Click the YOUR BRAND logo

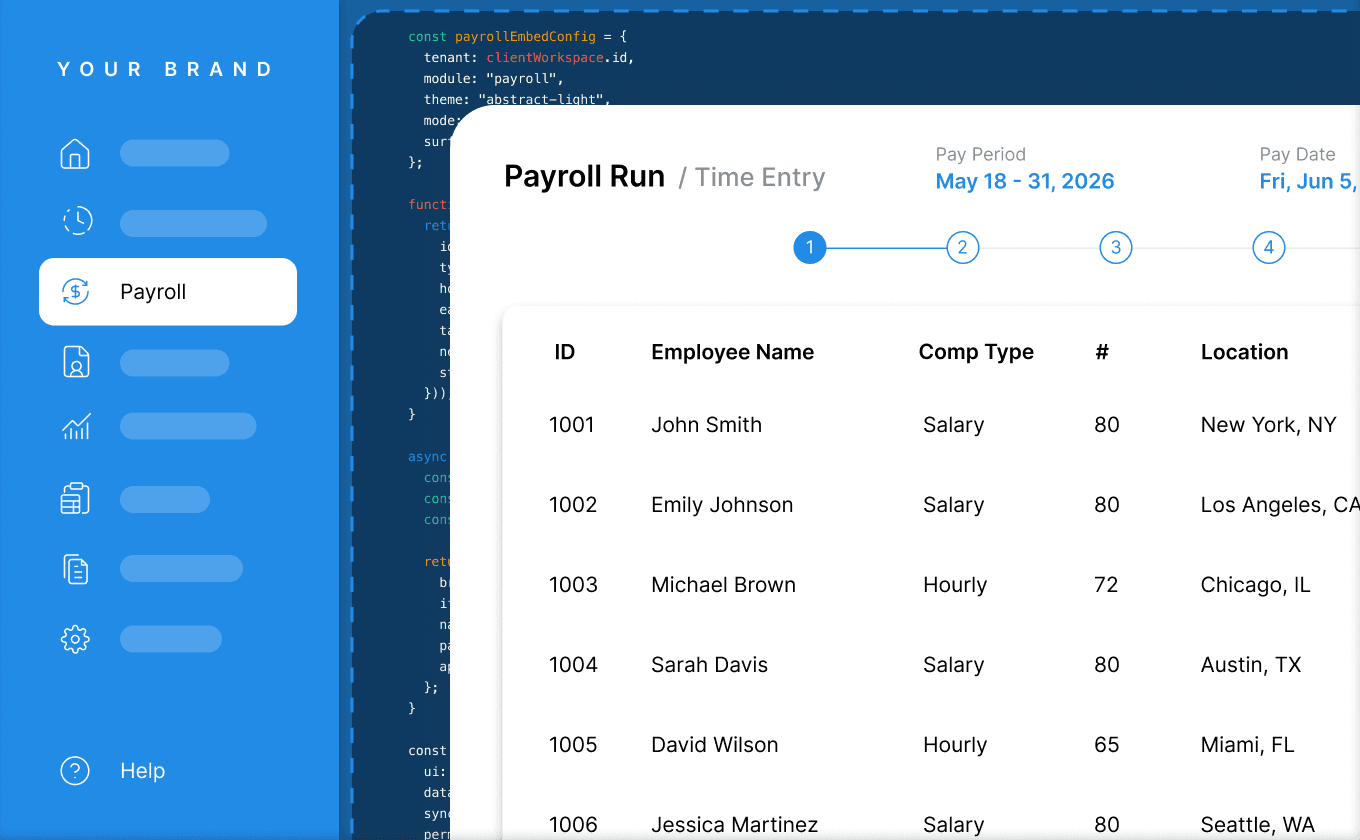[x=165, y=69]
